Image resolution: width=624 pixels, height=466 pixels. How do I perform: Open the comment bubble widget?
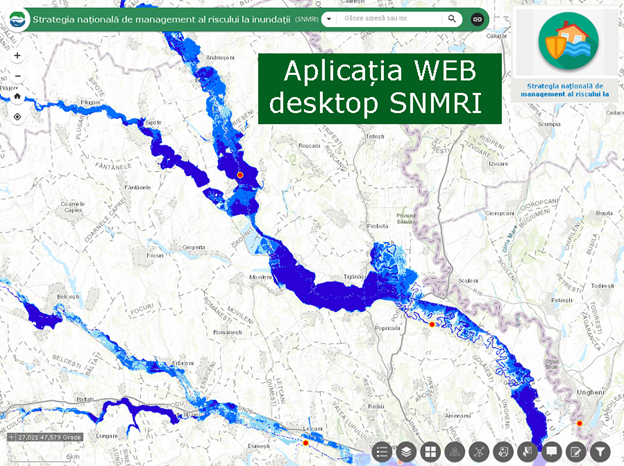551,452
